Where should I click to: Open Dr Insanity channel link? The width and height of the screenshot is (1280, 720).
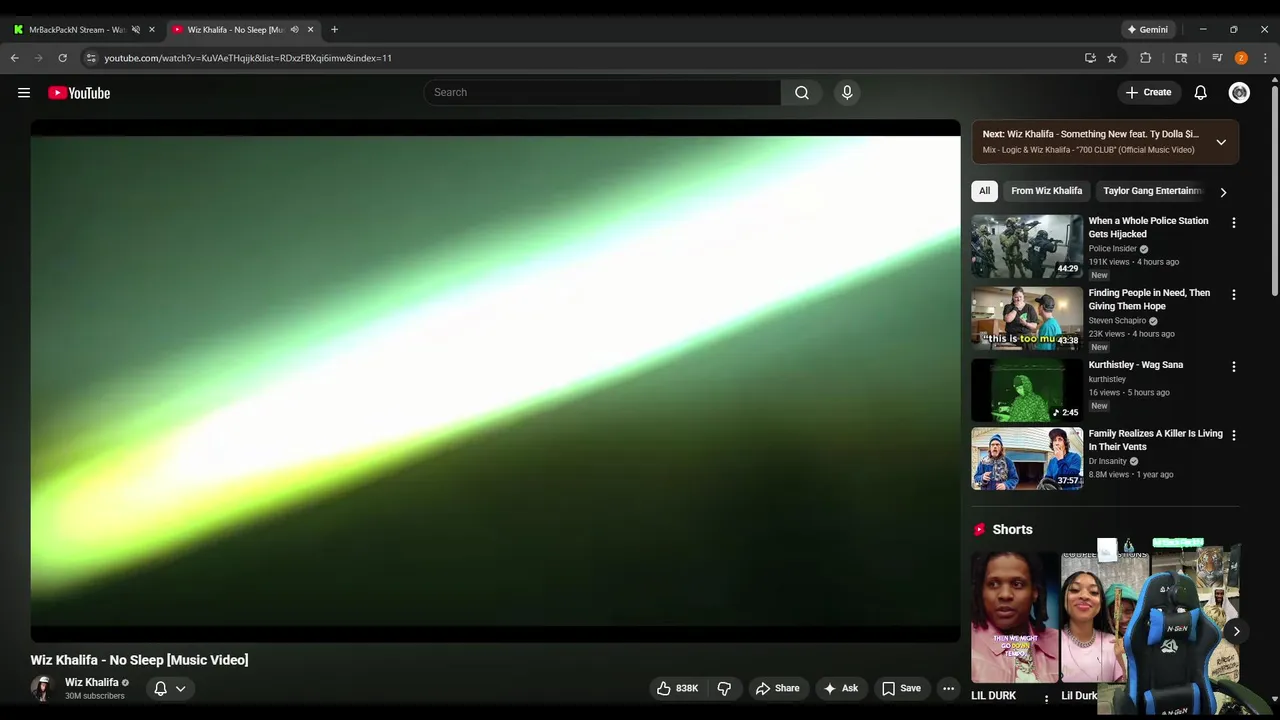tap(1107, 461)
